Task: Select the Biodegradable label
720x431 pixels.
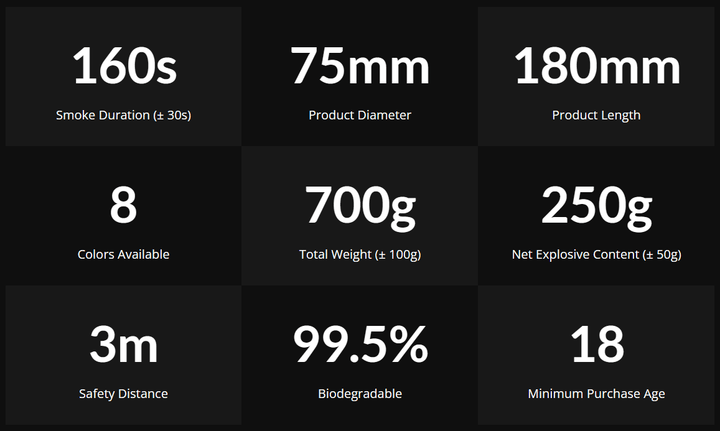Action: click(360, 393)
